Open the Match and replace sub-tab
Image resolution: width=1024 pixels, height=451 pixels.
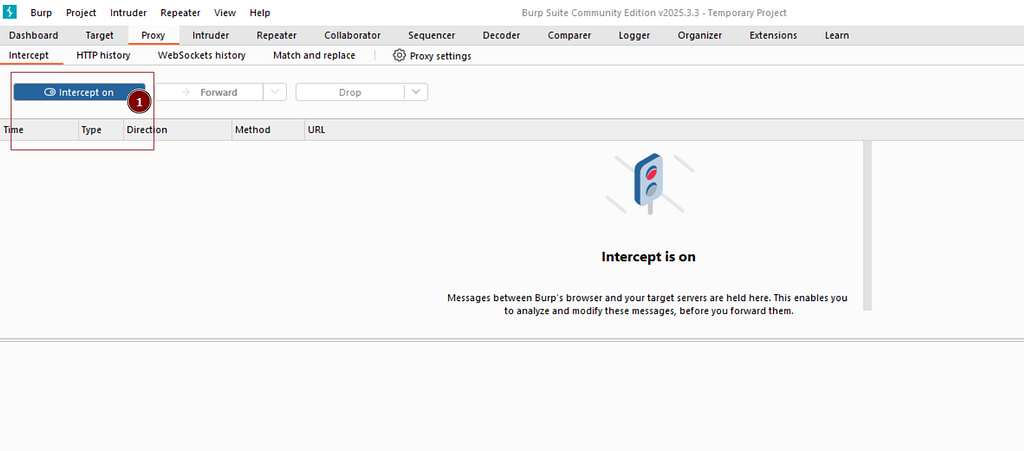tap(314, 55)
